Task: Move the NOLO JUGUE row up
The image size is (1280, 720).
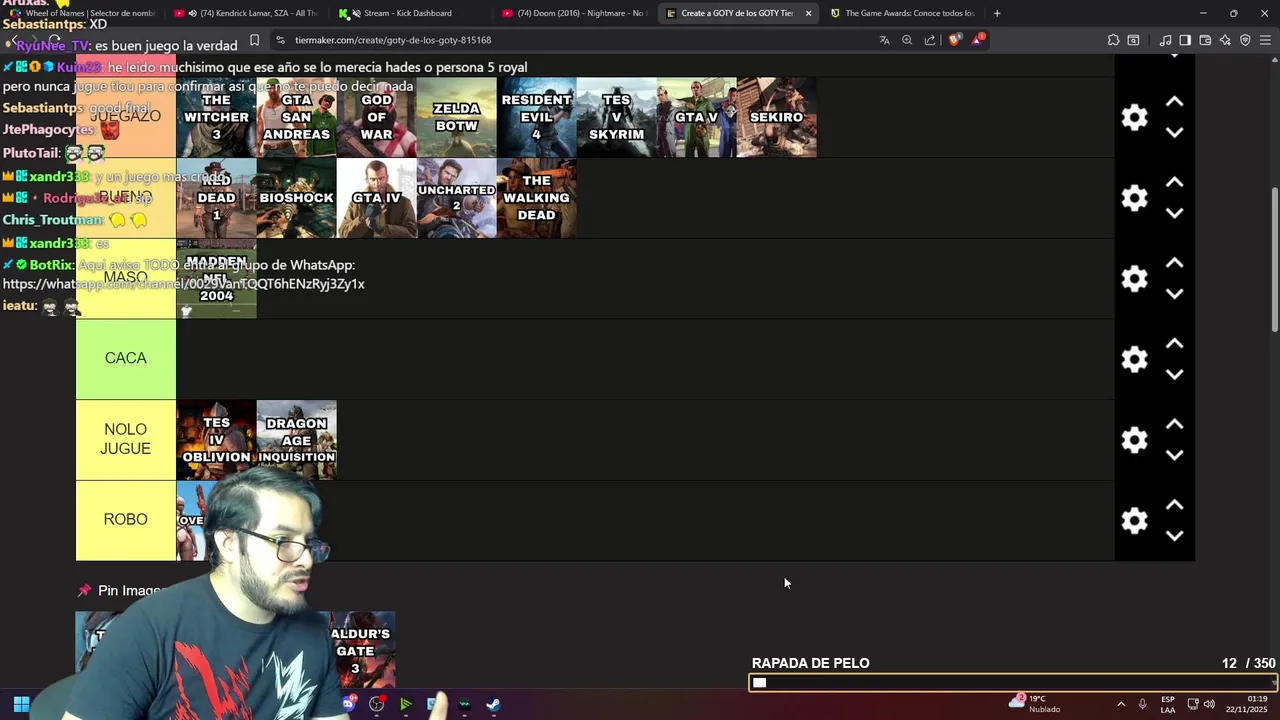Action: pos(1175,425)
